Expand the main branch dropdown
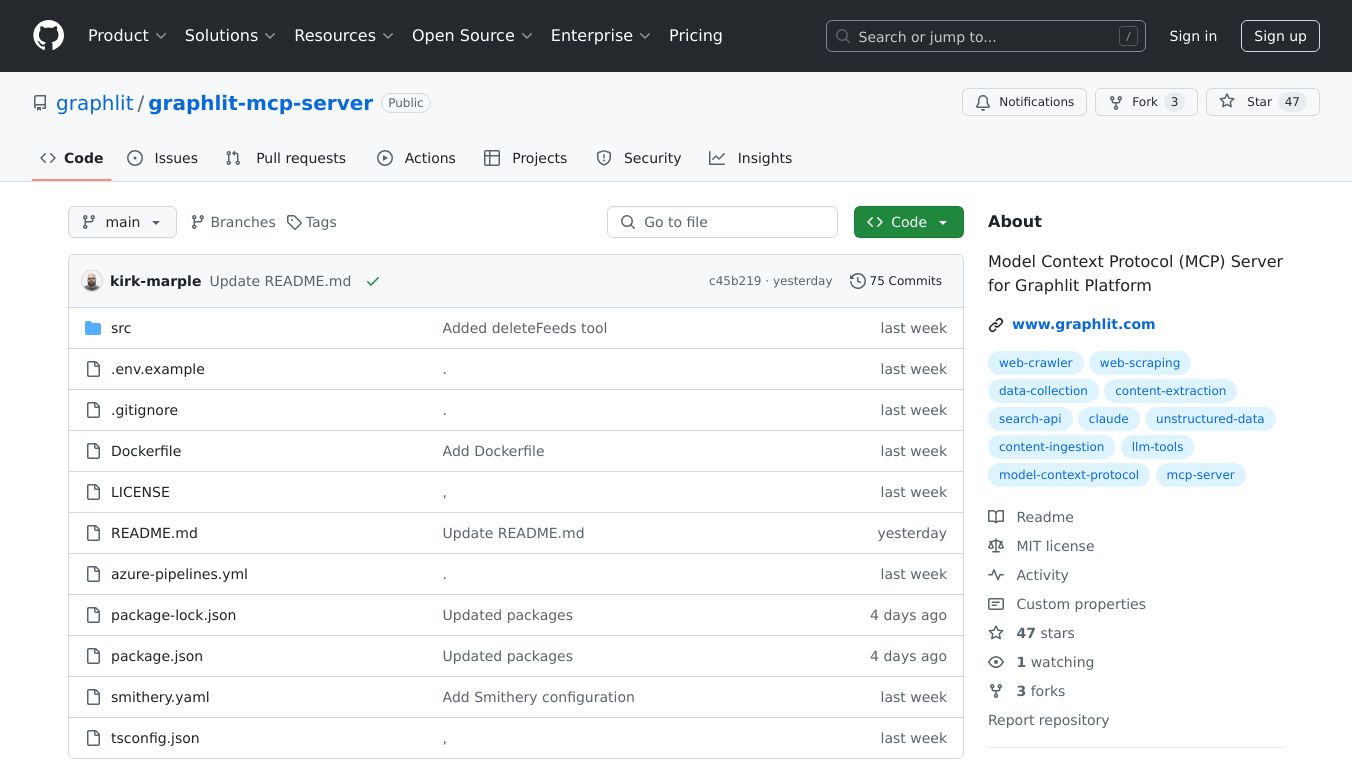The width and height of the screenshot is (1352, 760). tap(122, 222)
